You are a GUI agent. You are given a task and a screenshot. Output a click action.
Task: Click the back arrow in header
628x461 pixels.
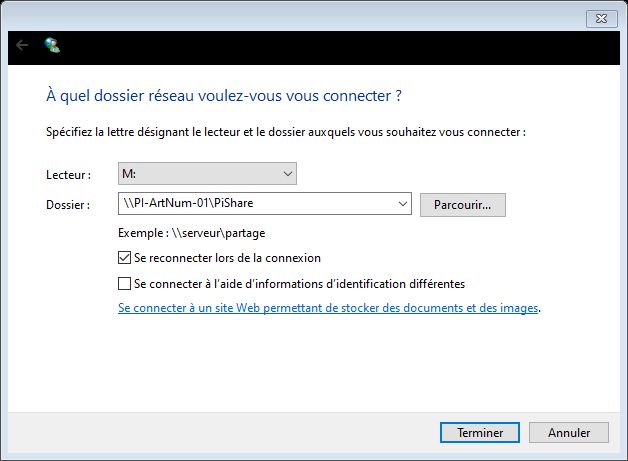point(22,45)
